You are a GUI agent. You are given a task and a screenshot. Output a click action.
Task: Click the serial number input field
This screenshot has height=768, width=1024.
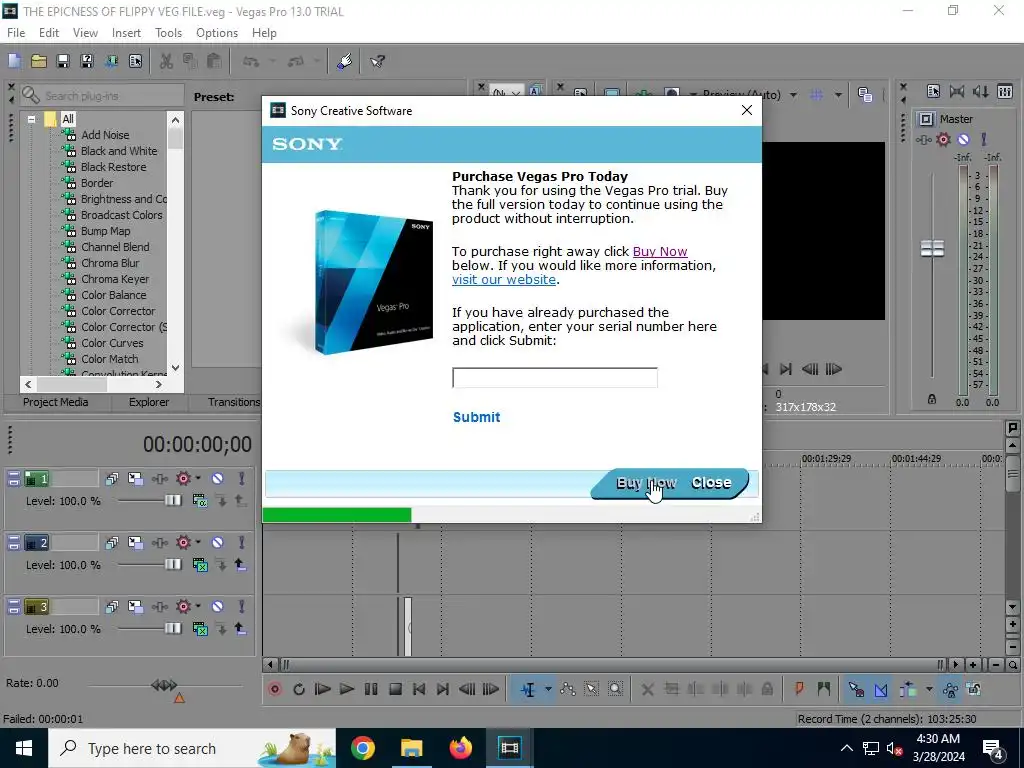tap(555, 377)
